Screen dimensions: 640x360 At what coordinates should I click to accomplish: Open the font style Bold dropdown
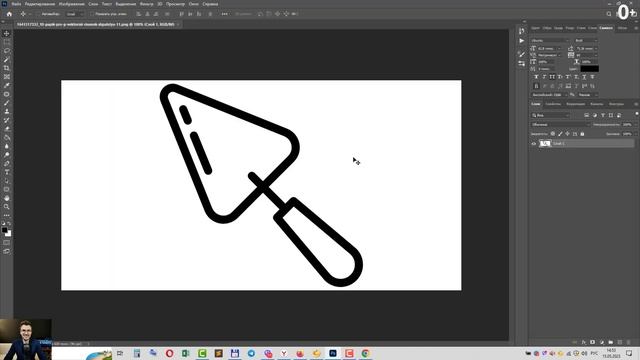[586, 40]
